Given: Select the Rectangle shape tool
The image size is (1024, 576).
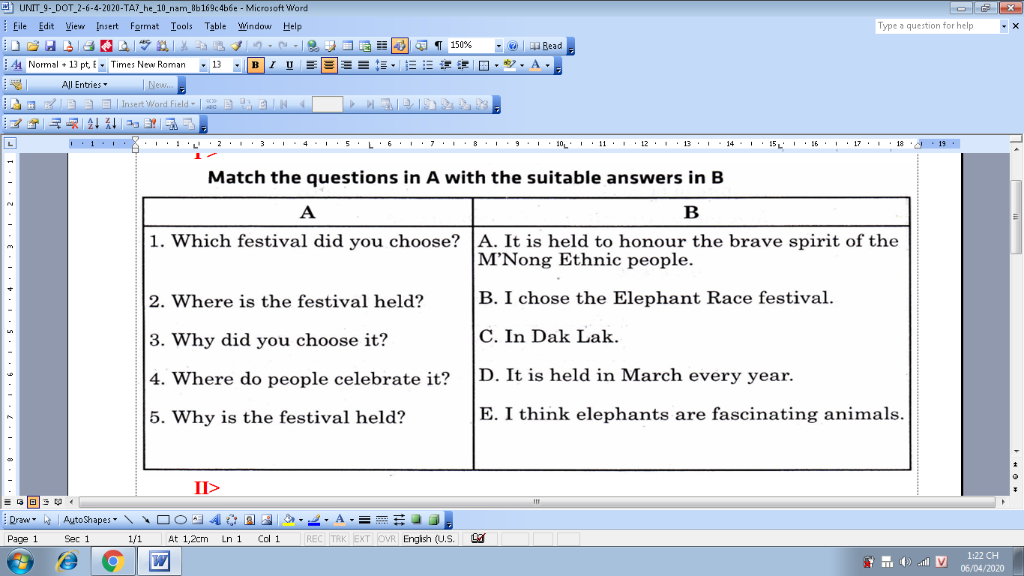Looking at the screenshot, I should click(163, 520).
